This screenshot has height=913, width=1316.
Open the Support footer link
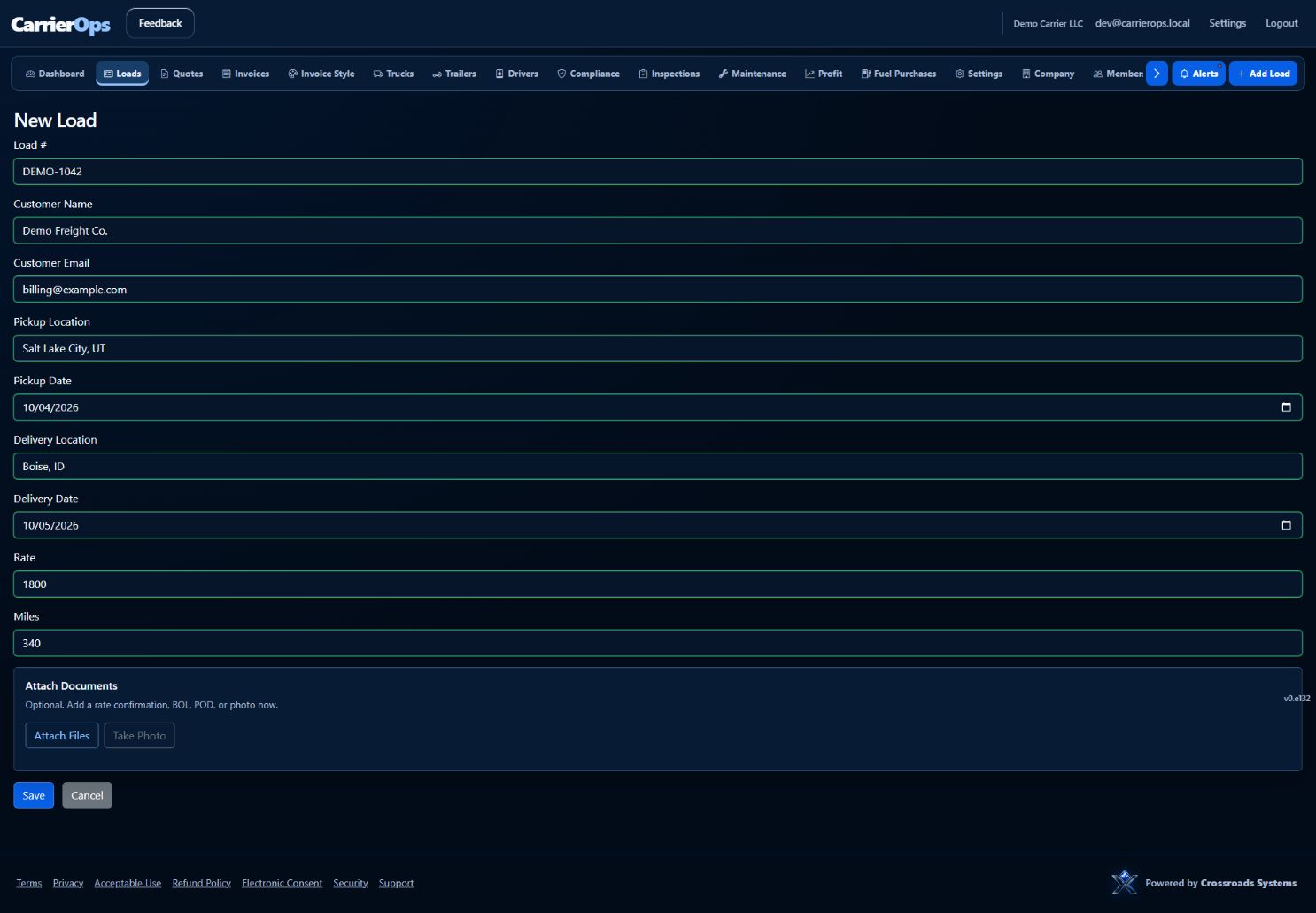(396, 883)
